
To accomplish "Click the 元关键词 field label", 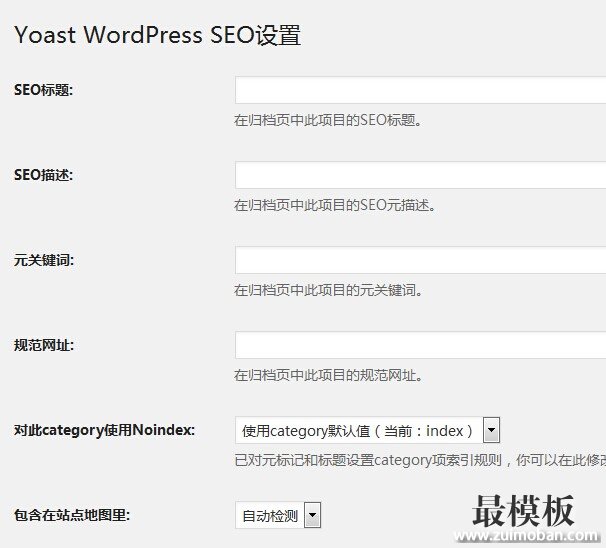I will click(x=44, y=260).
